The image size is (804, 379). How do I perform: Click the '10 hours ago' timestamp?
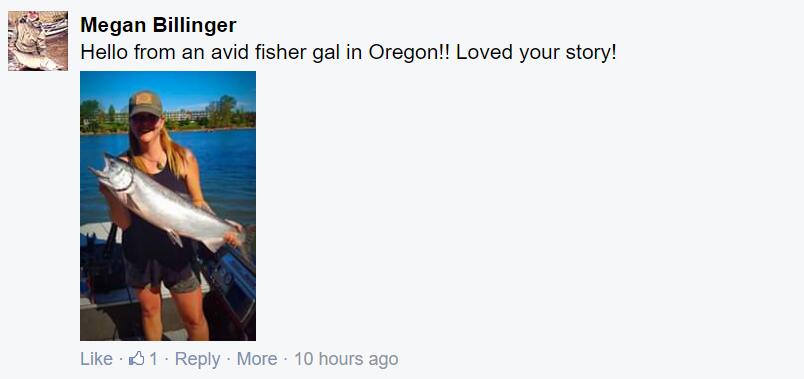point(346,359)
